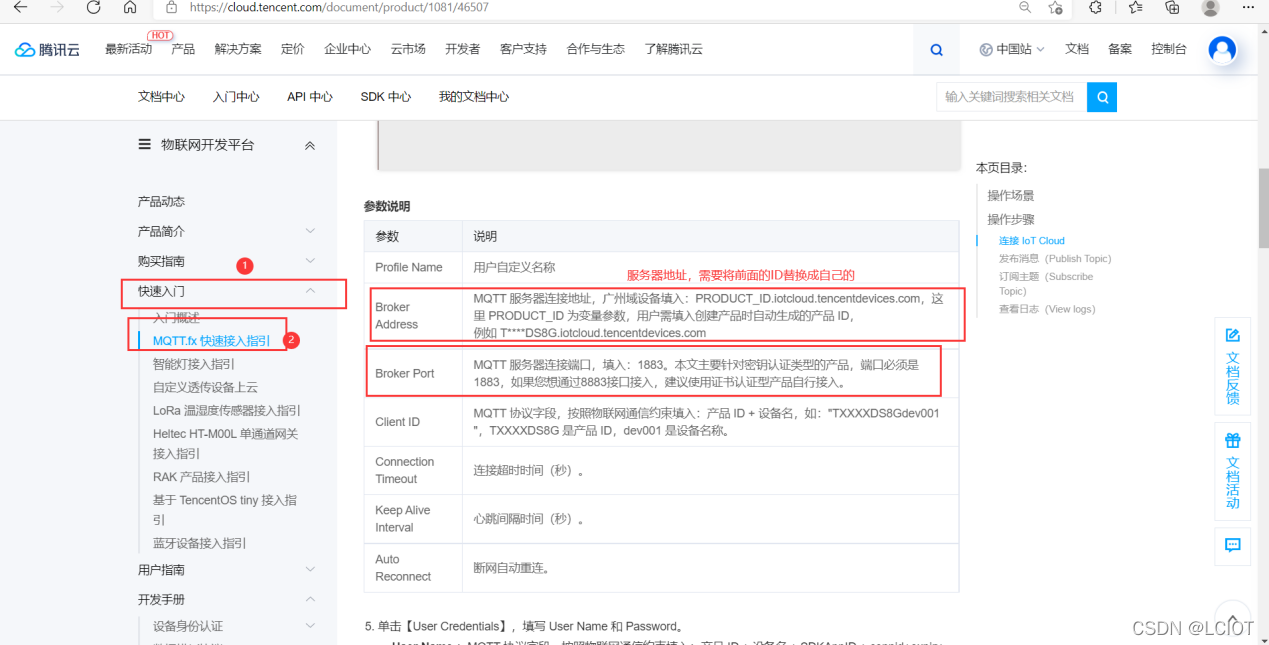
Task: Open 自定义透传设备上云 in sidebar
Action: click(x=205, y=387)
